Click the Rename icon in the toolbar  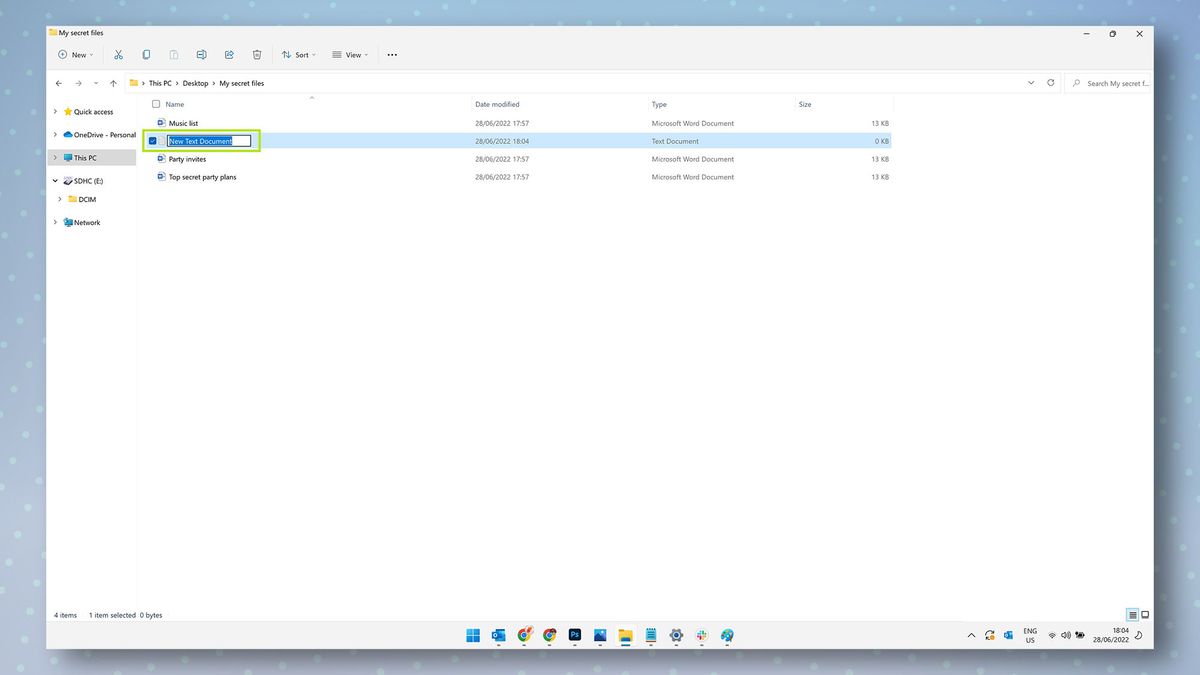[201, 54]
